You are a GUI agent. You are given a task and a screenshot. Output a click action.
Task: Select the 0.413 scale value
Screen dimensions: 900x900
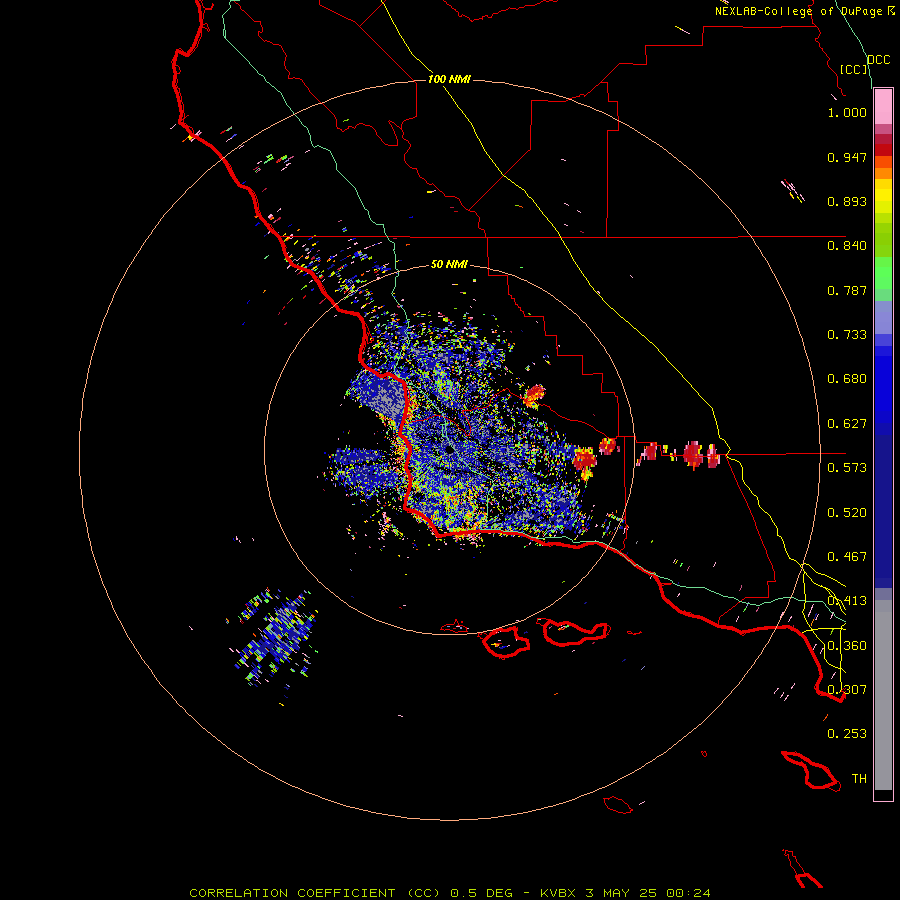(847, 601)
